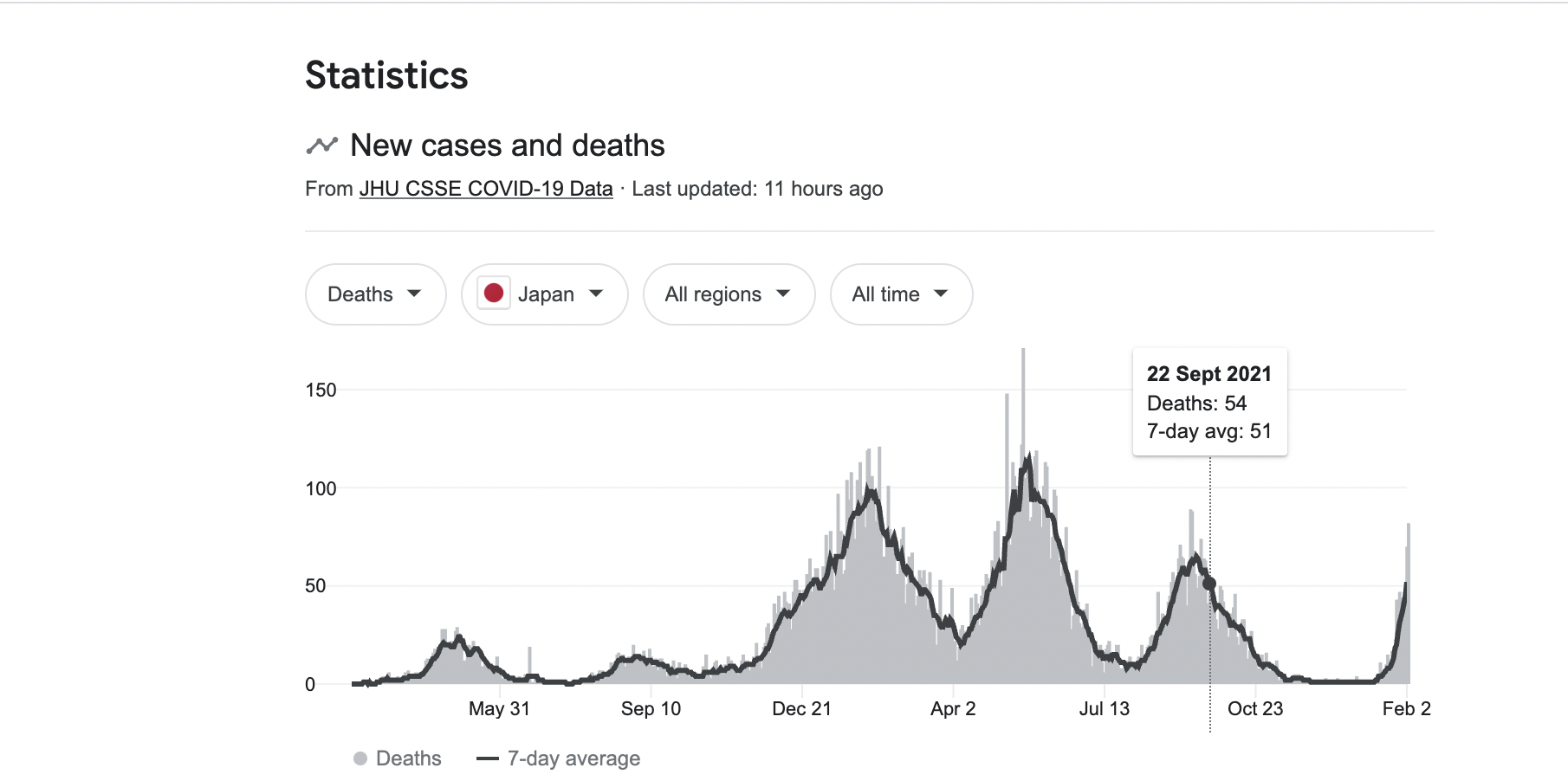1568x781 pixels.
Task: Expand the All time range dropdown
Action: click(x=901, y=294)
